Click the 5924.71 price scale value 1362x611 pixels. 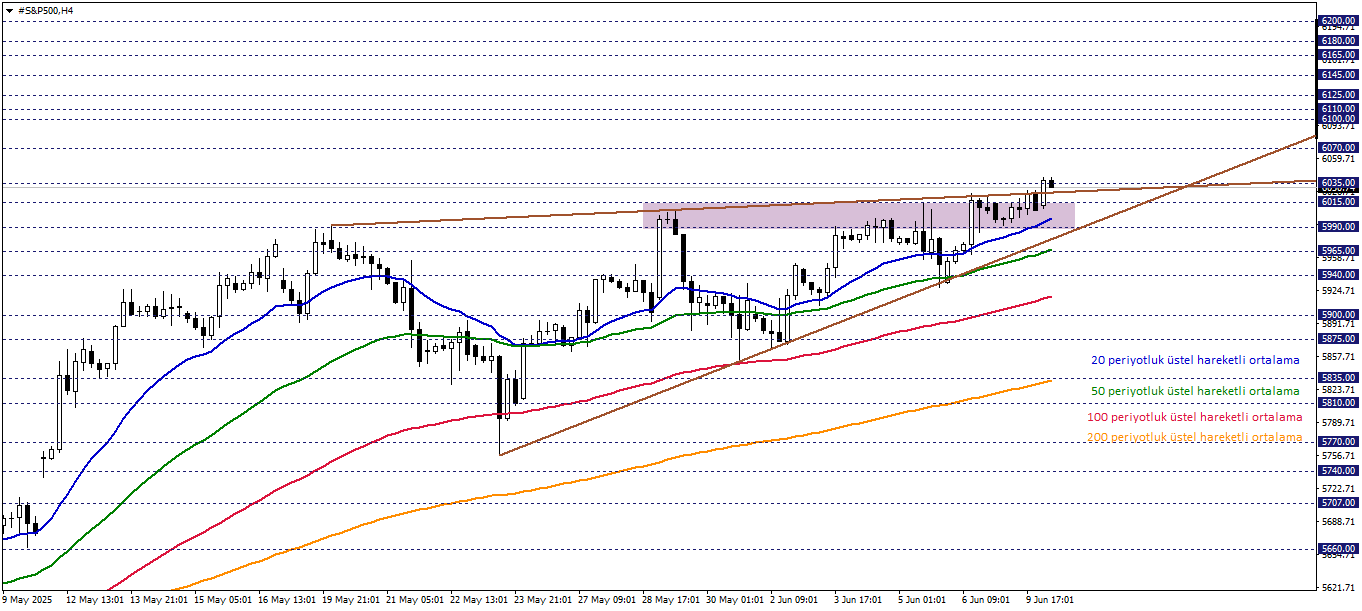click(1337, 291)
